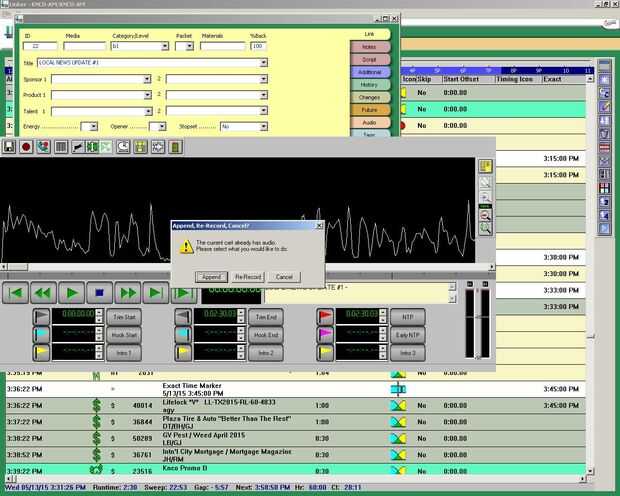This screenshot has width=620, height=496.
Task: Expand the Stopset dropdown showing No
Action: tap(263, 127)
